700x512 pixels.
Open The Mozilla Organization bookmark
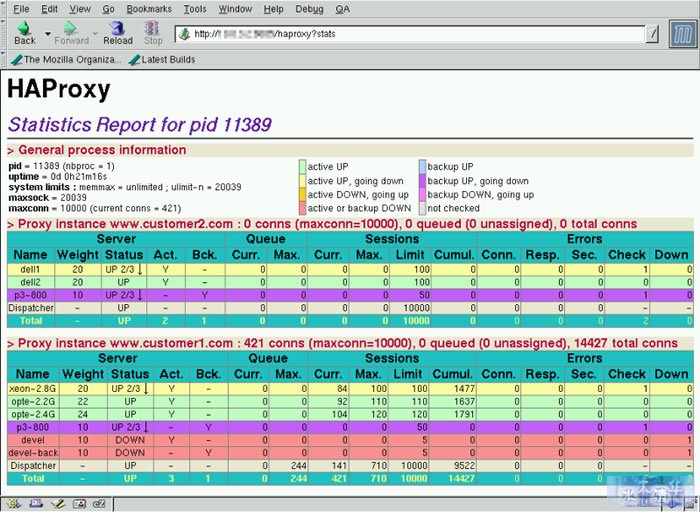66,59
